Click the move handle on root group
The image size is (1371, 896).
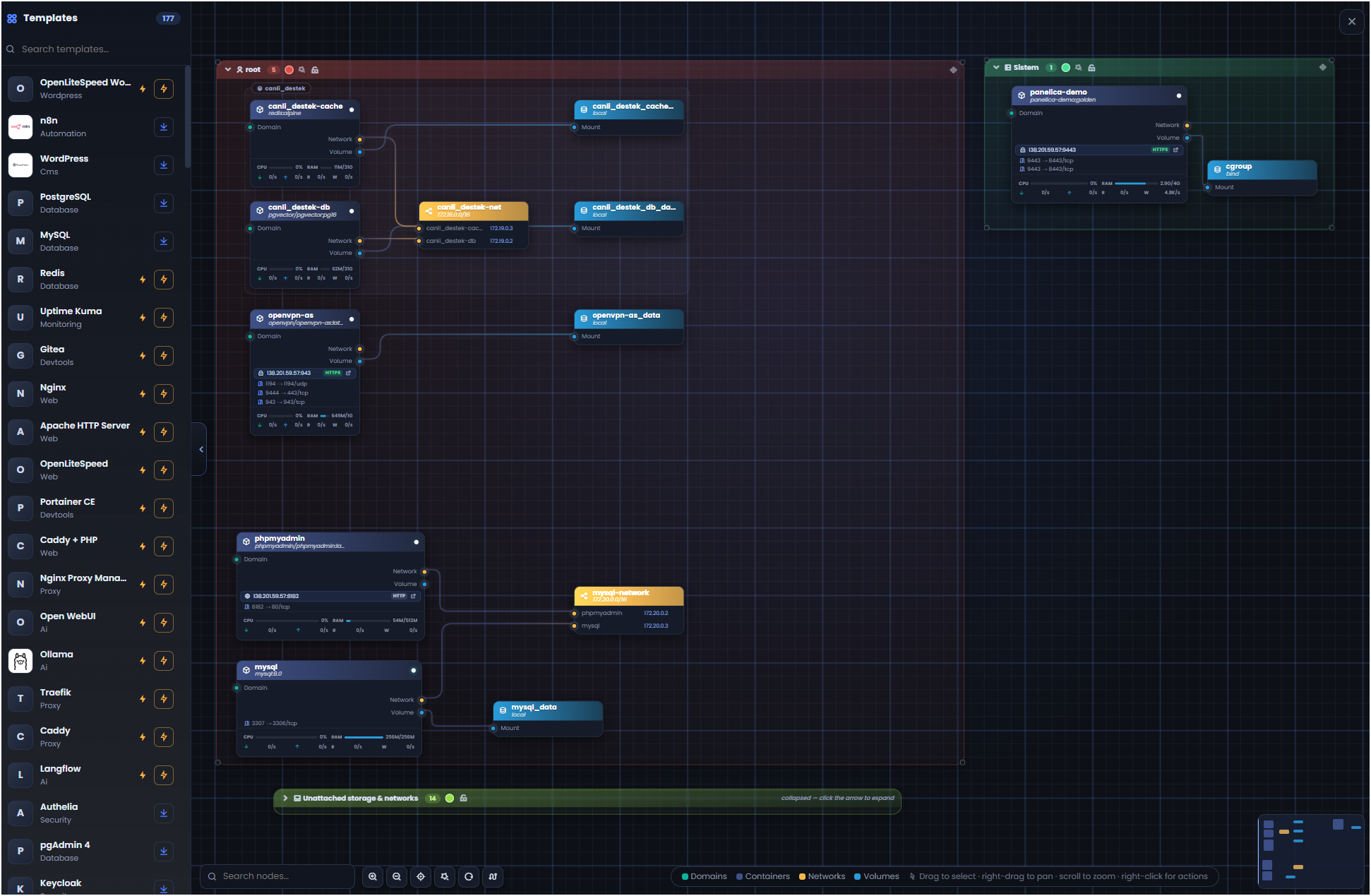(x=953, y=70)
